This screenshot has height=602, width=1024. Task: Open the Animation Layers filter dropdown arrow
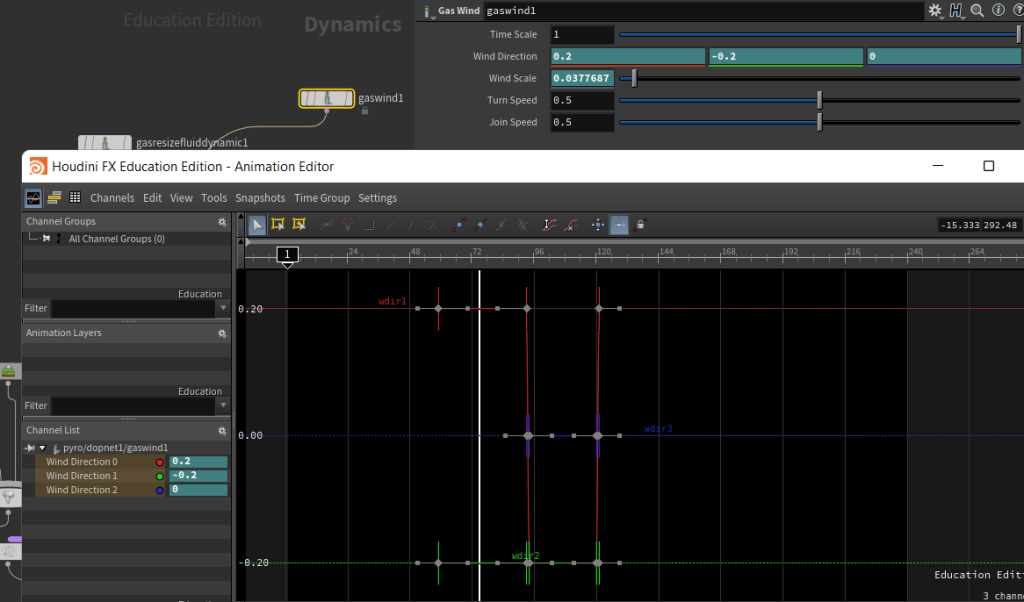pos(223,405)
